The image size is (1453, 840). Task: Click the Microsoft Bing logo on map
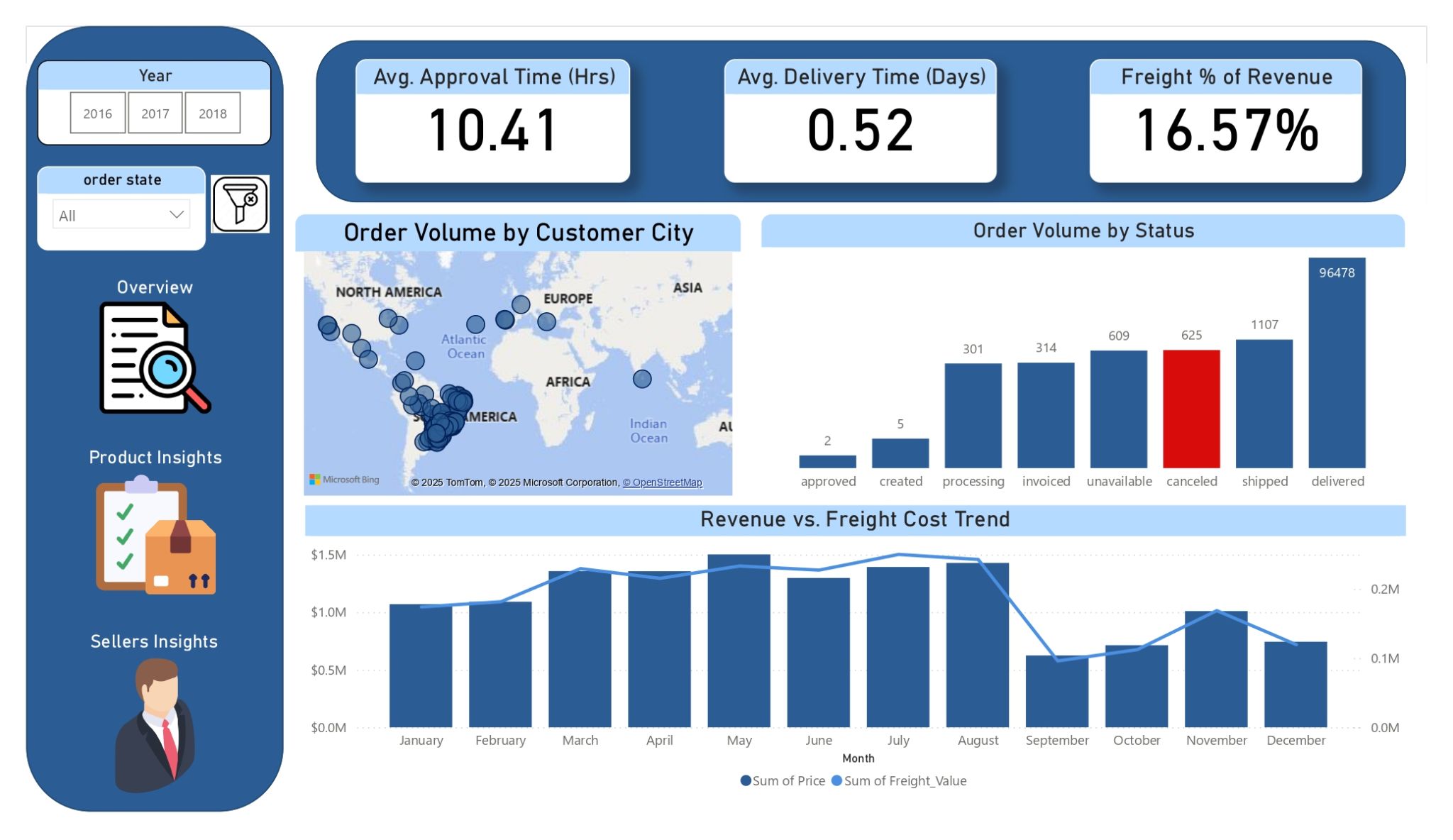pyautogui.click(x=344, y=480)
